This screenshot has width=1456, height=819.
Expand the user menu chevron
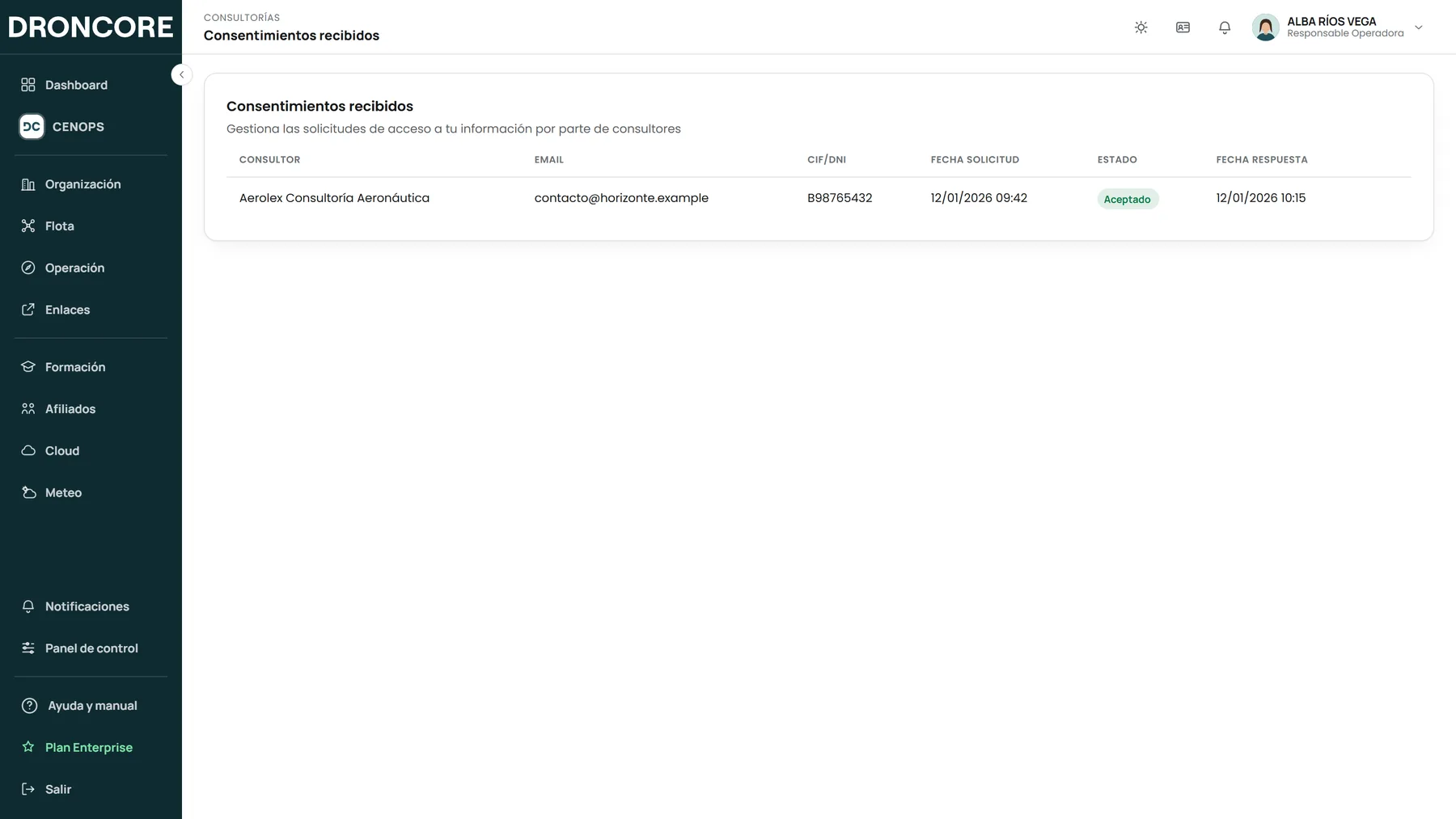[x=1418, y=27]
